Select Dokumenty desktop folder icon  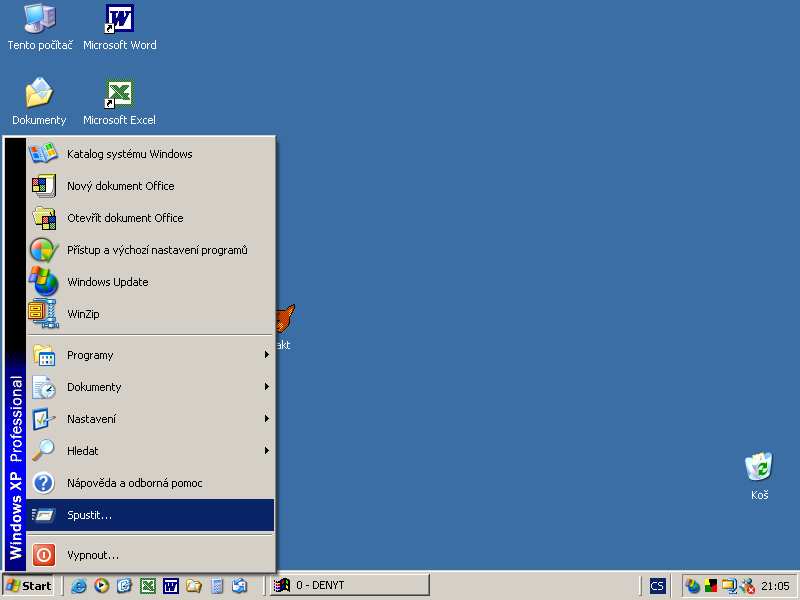pyautogui.click(x=39, y=101)
